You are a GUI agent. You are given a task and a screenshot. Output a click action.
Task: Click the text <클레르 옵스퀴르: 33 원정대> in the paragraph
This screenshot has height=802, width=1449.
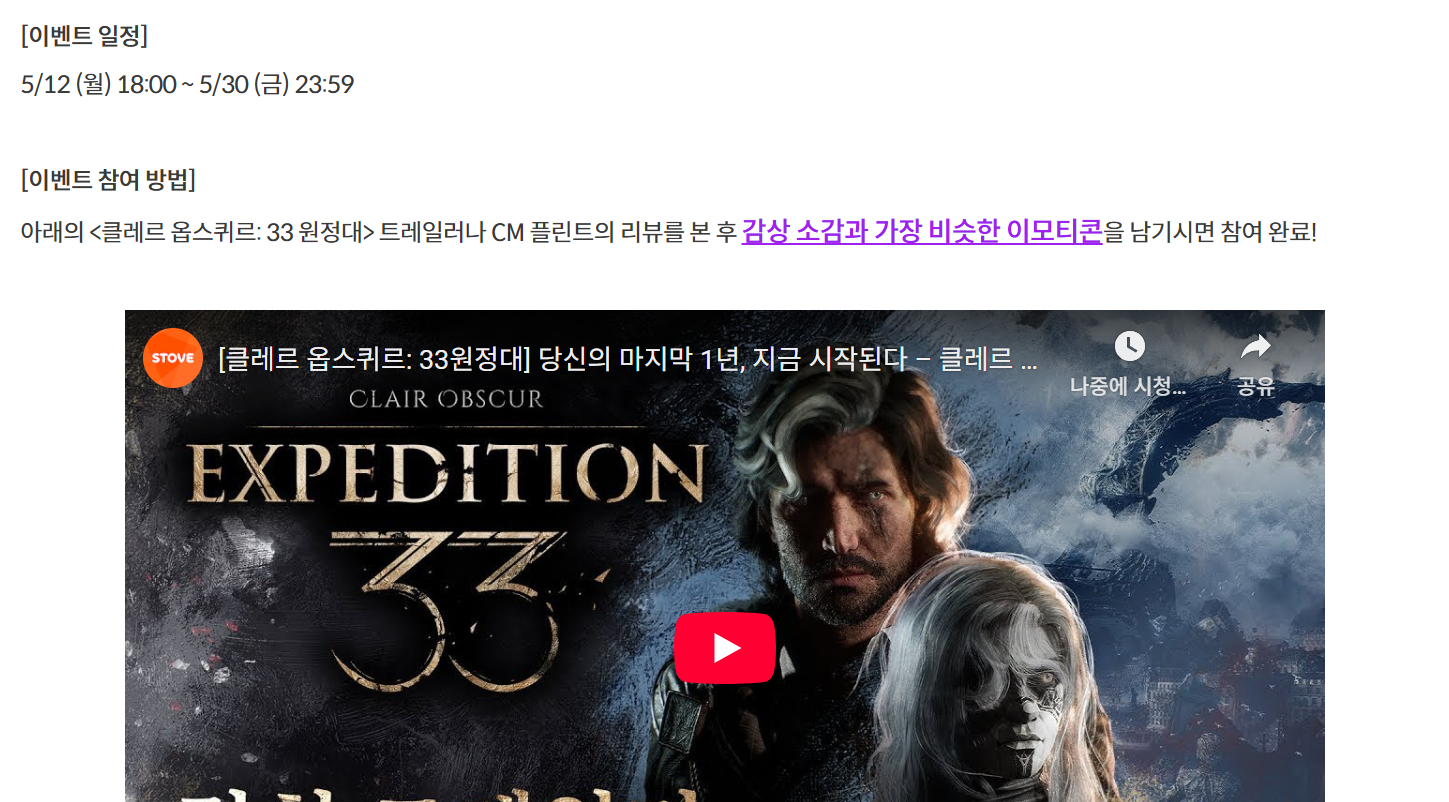[x=231, y=233]
